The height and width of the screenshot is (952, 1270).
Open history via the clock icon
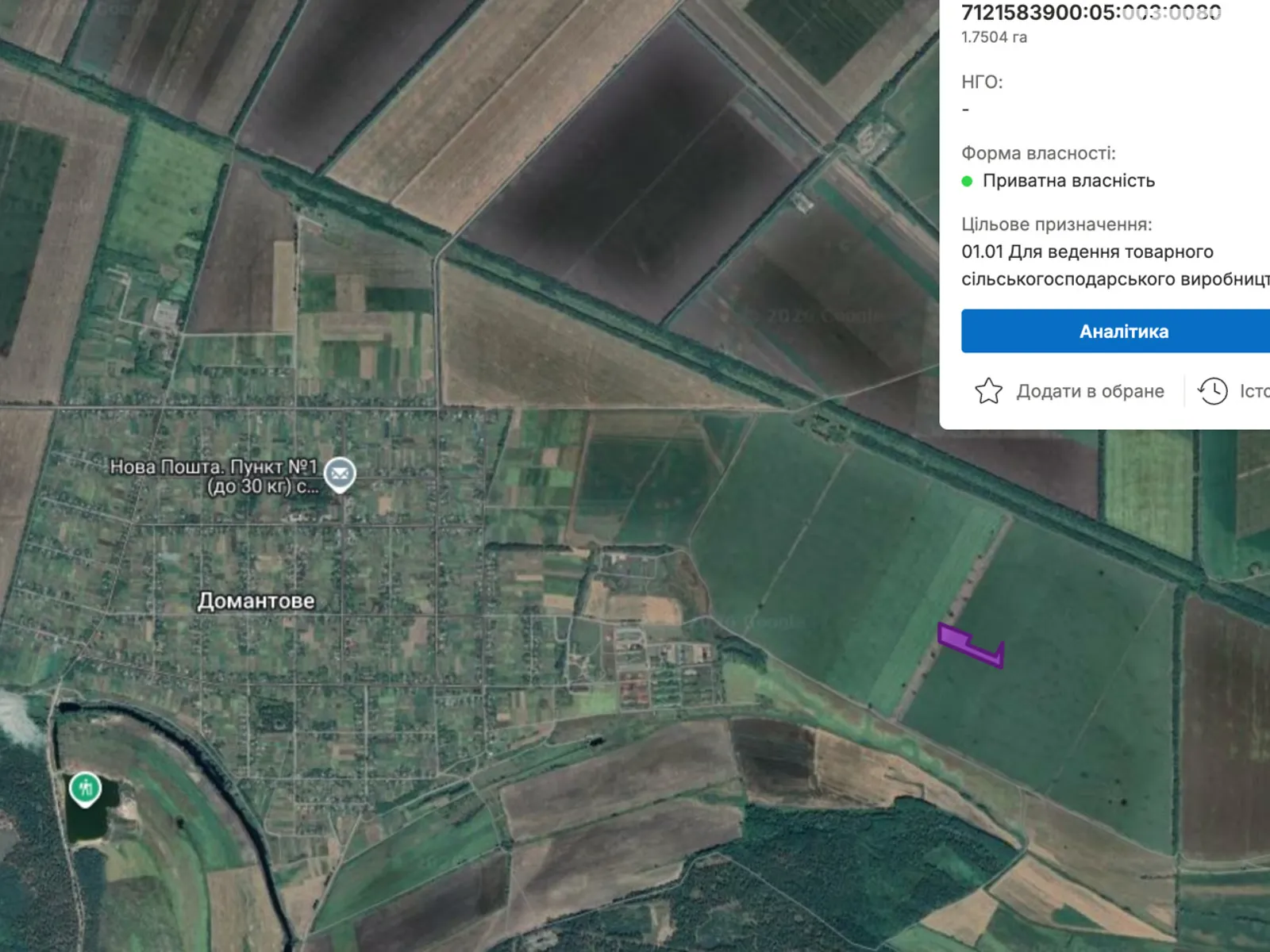click(1212, 390)
